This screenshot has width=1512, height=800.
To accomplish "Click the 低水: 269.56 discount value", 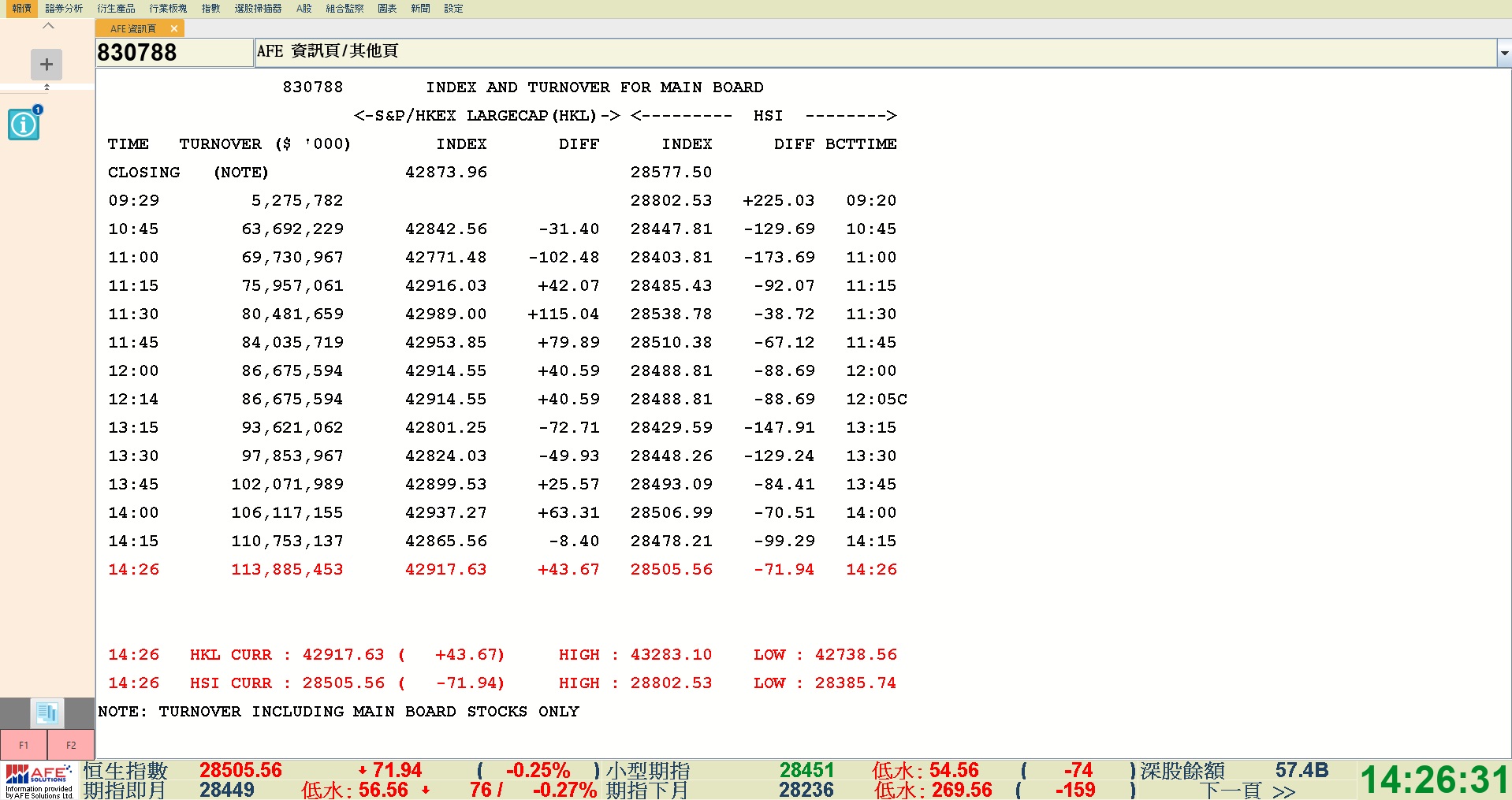I will [x=933, y=790].
